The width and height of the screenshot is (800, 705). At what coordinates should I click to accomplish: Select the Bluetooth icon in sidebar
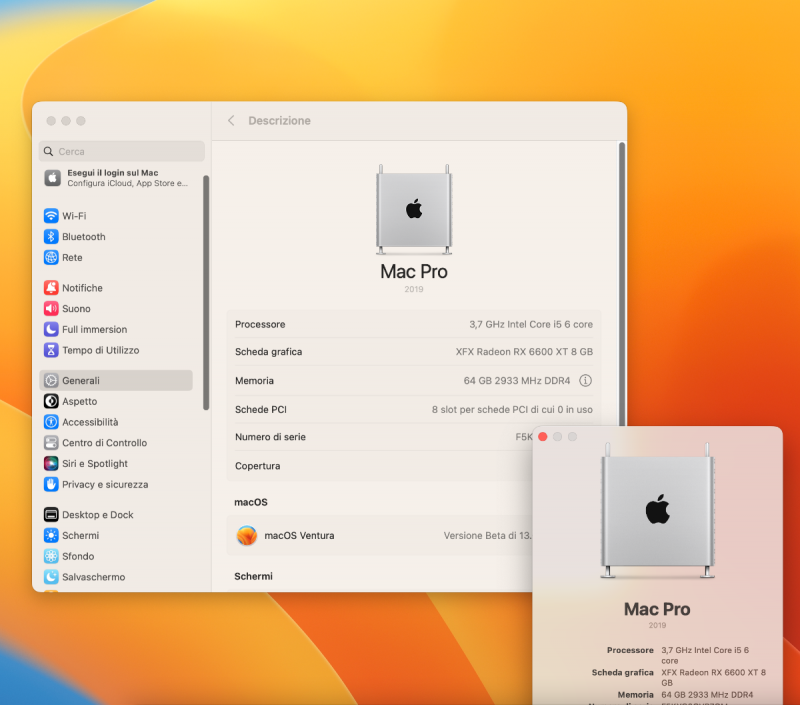[51, 237]
